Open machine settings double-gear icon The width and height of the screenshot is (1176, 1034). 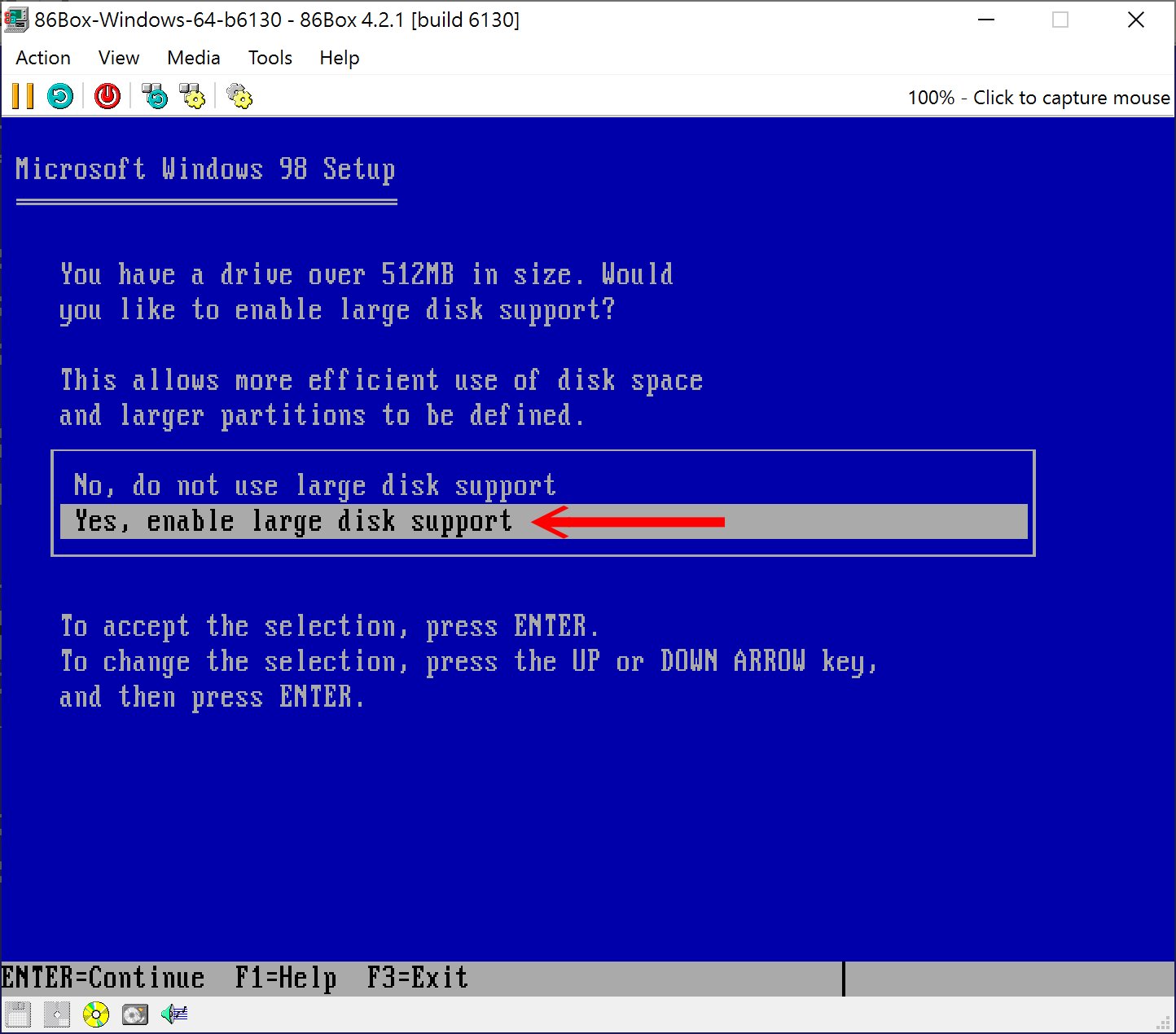239,96
